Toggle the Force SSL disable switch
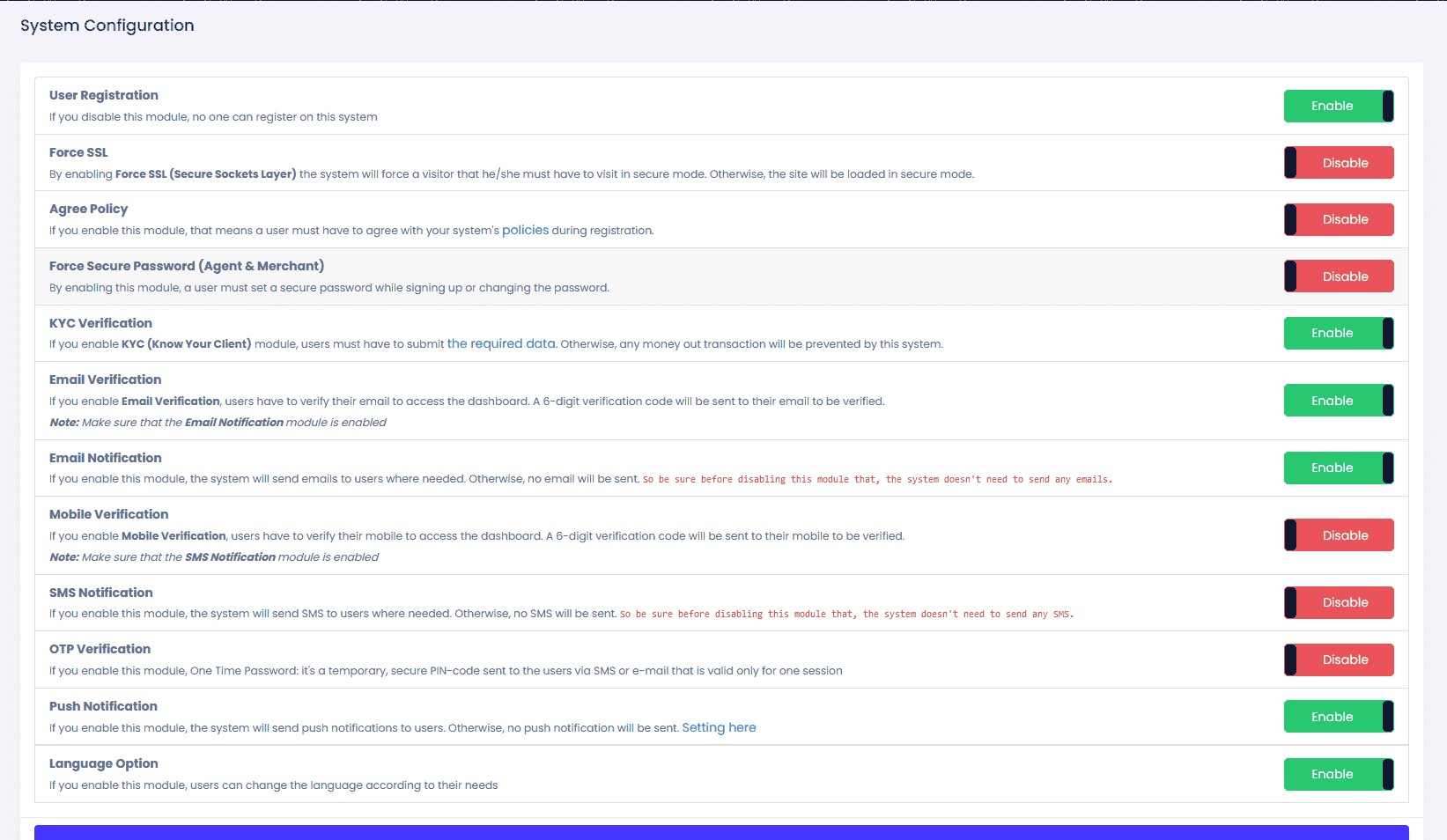 tap(1338, 163)
